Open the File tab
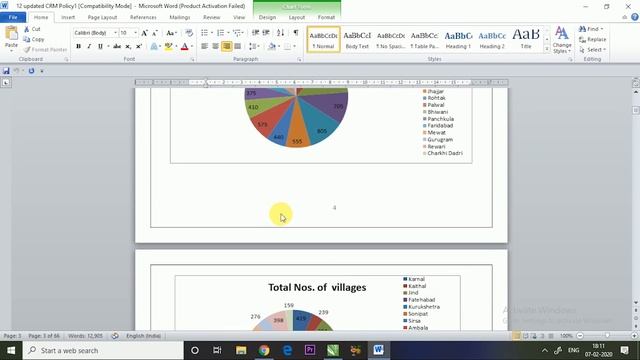 click(13, 17)
